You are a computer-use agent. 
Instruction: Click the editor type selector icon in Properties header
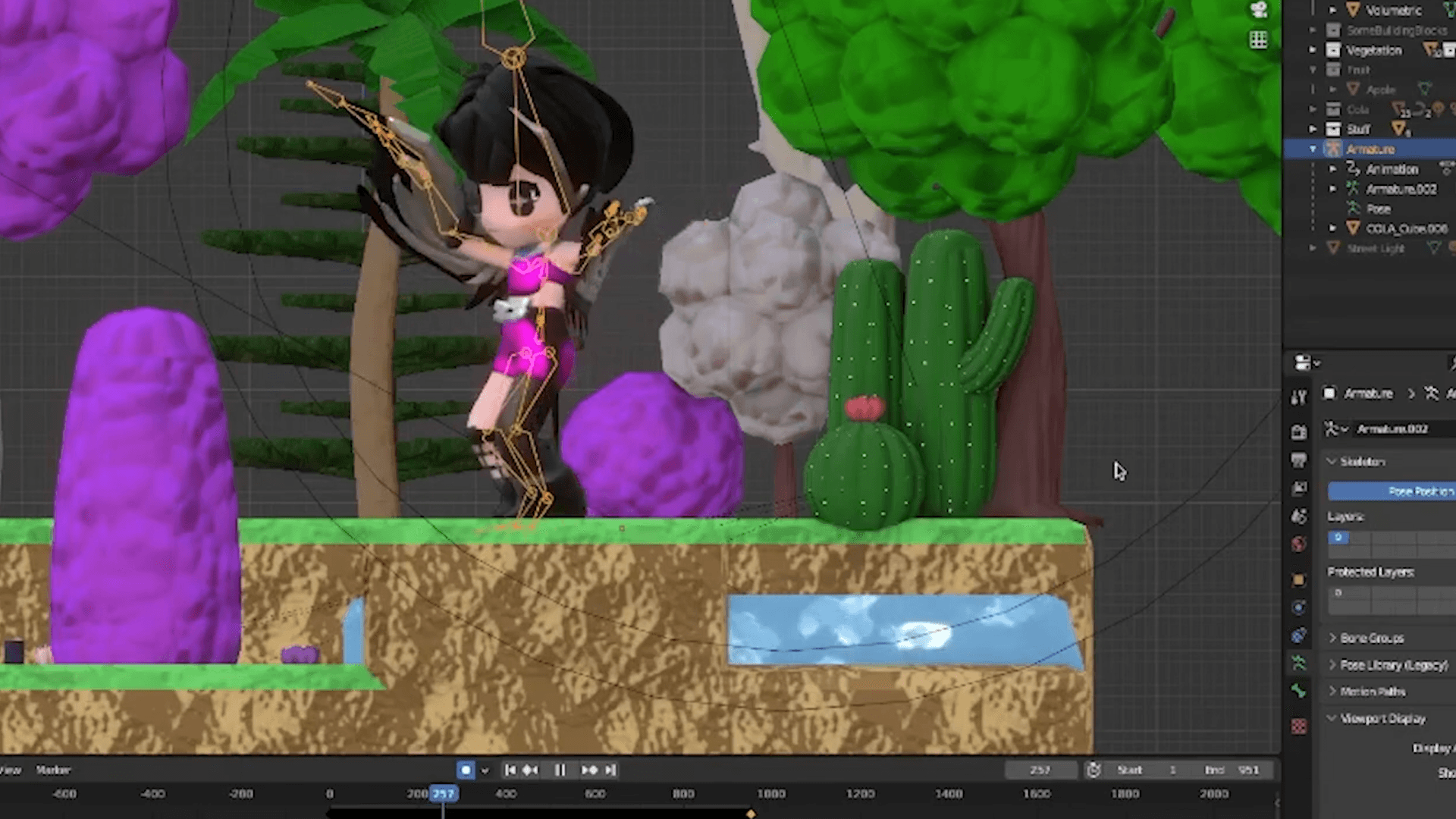[x=1303, y=362]
